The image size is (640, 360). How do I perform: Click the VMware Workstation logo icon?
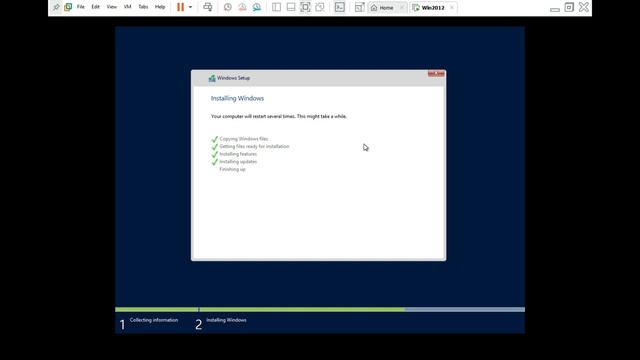tap(68, 7)
